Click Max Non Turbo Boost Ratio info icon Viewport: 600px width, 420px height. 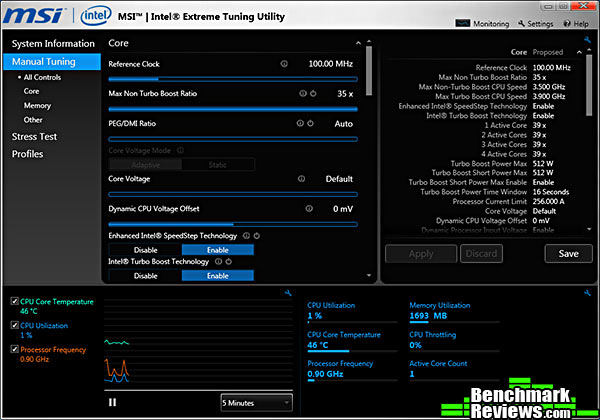[303, 93]
